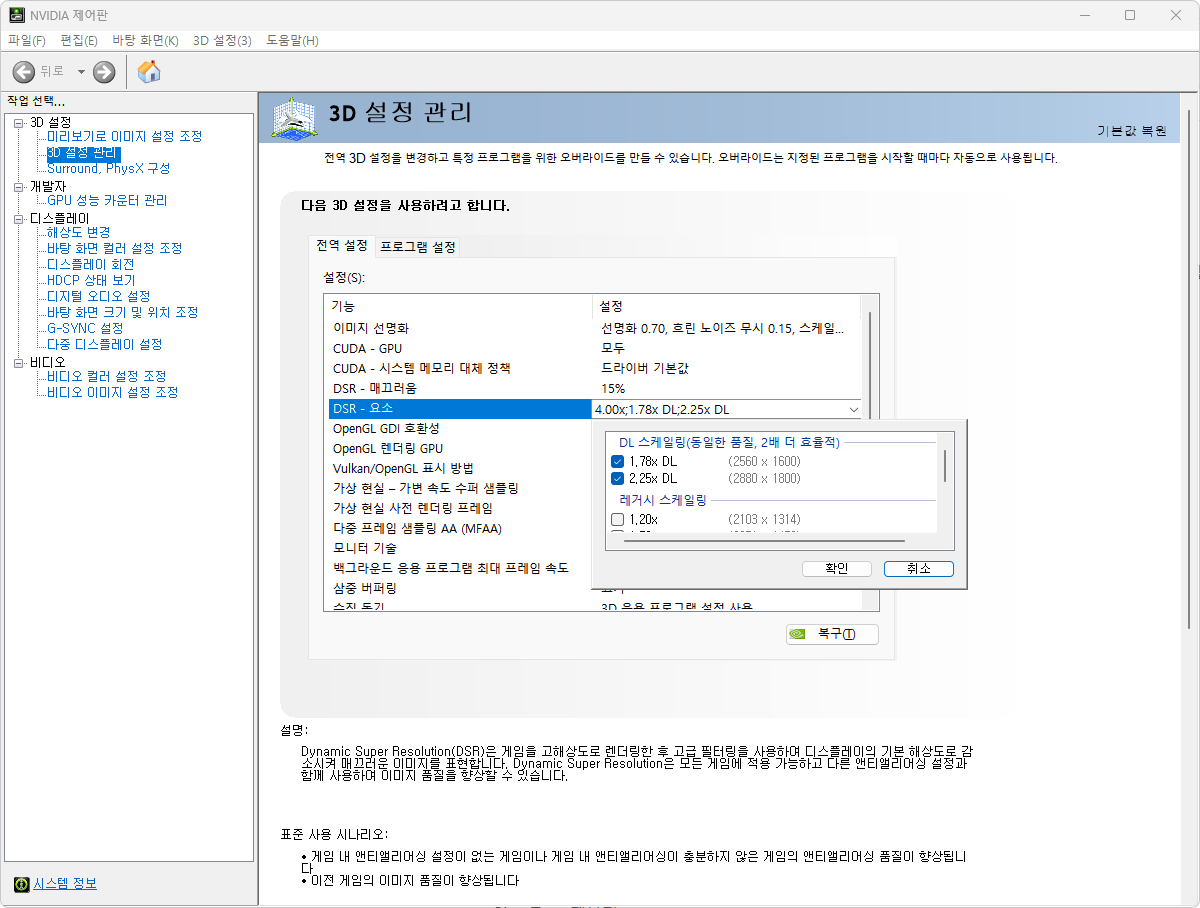Switch to the 전역 설정 tab
Image resolution: width=1200 pixels, height=908 pixels.
coord(342,245)
